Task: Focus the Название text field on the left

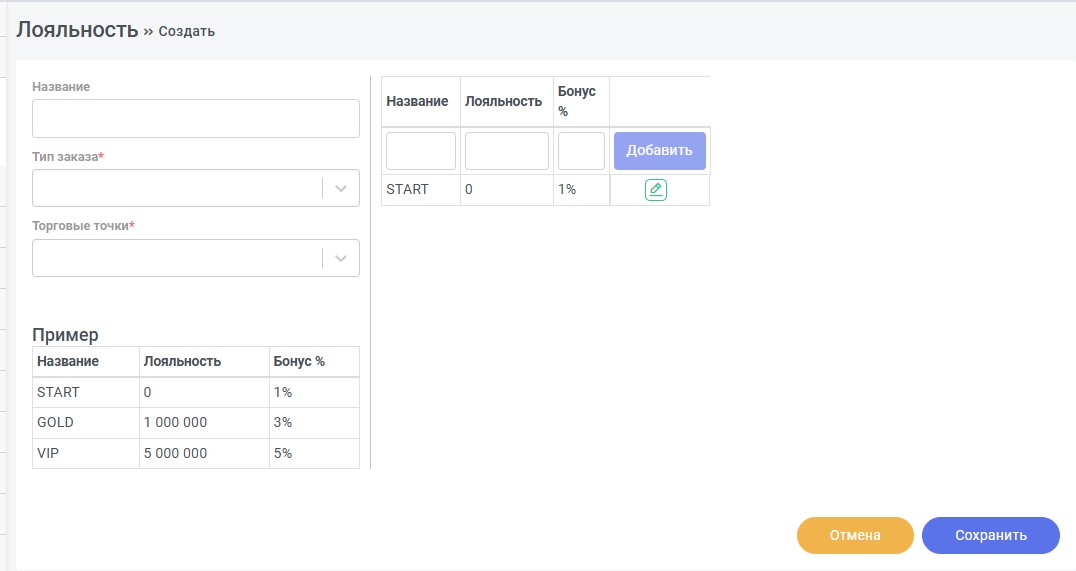Action: pyautogui.click(x=196, y=119)
